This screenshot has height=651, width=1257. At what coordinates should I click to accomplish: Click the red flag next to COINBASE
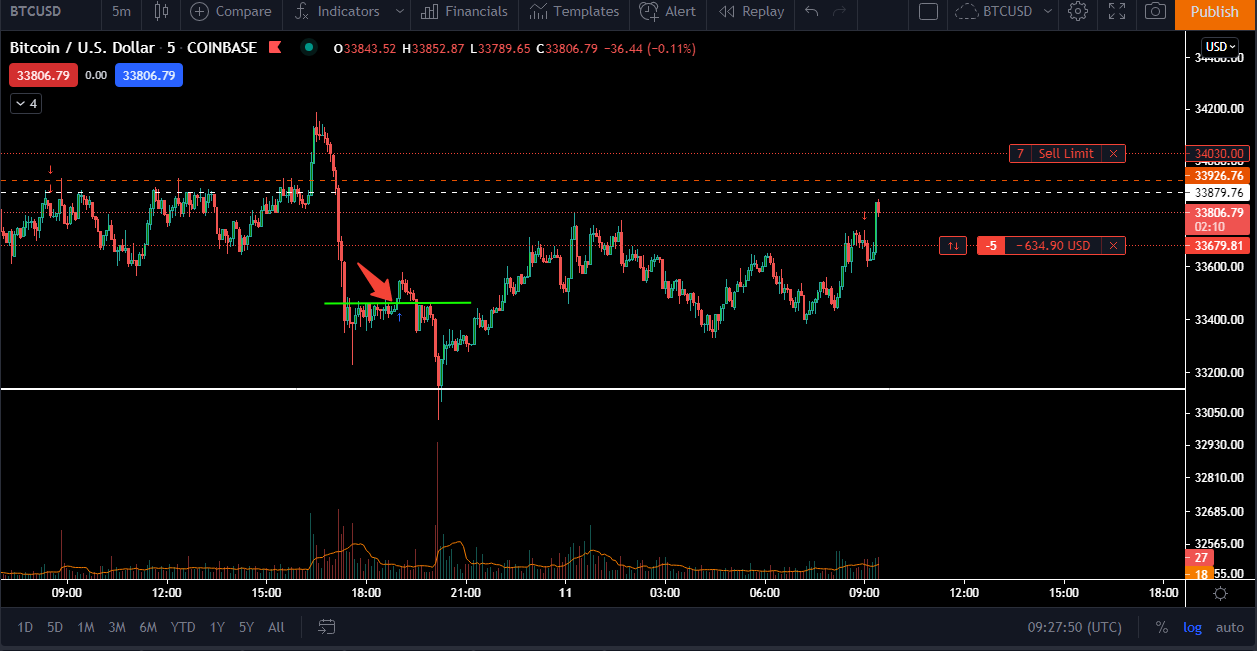click(273, 48)
